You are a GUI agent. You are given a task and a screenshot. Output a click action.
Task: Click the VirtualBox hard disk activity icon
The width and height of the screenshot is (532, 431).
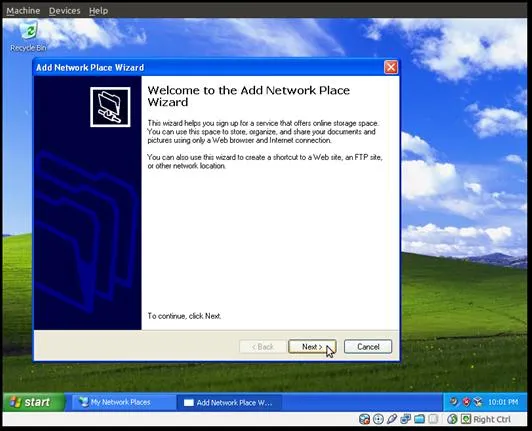[x=364, y=419]
